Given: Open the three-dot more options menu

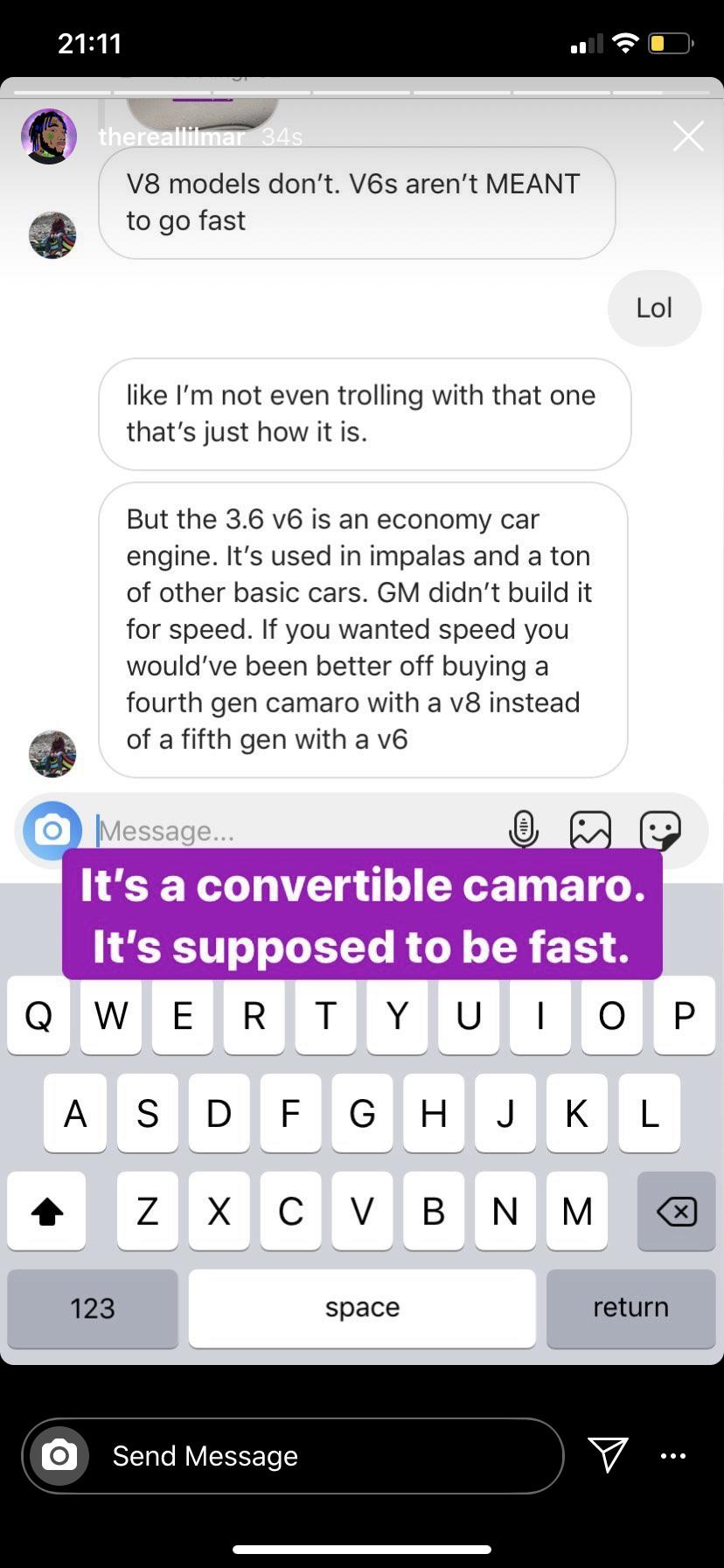Looking at the screenshot, I should 673,1456.
